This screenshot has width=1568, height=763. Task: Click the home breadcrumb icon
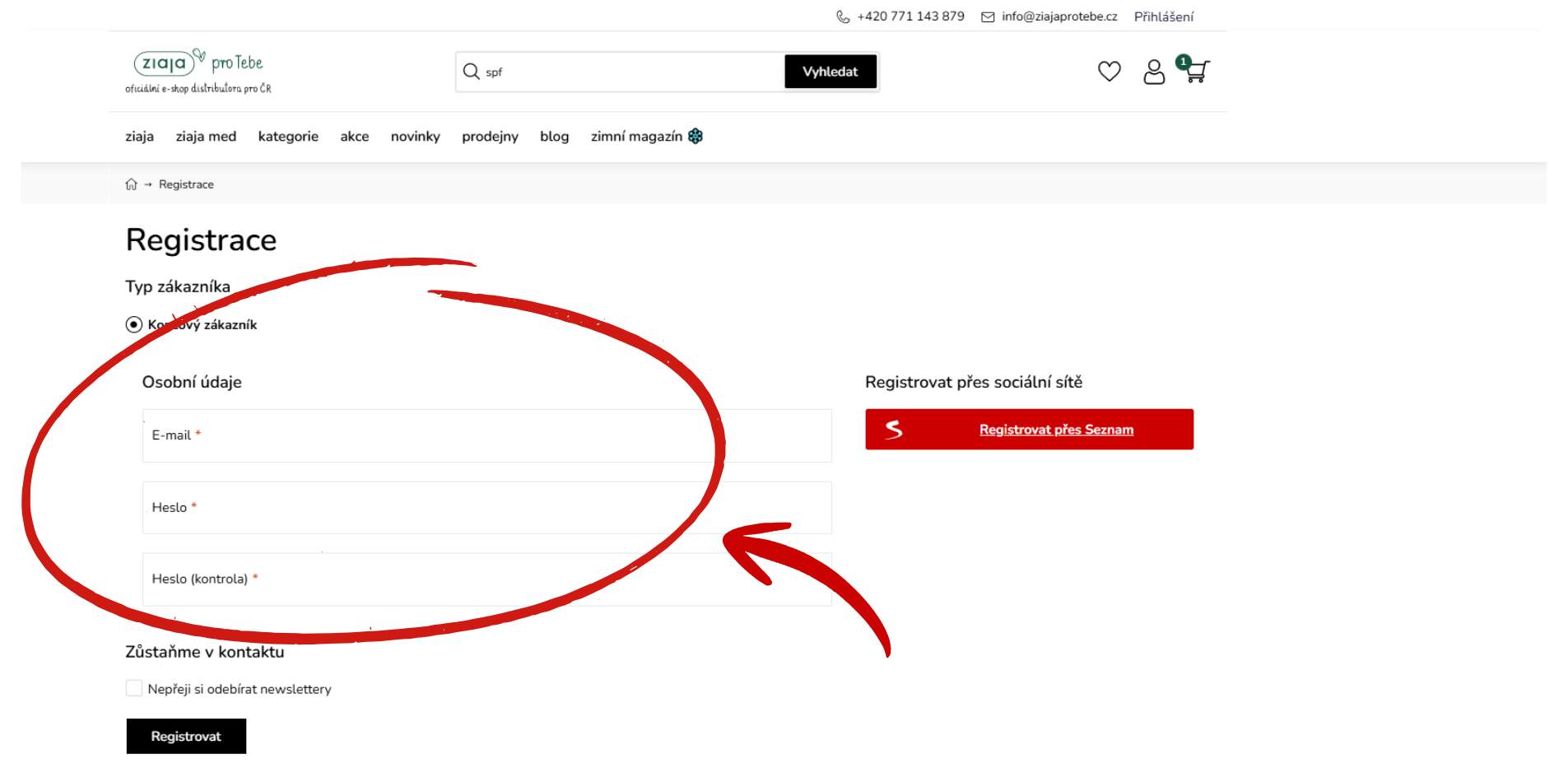coord(131,184)
